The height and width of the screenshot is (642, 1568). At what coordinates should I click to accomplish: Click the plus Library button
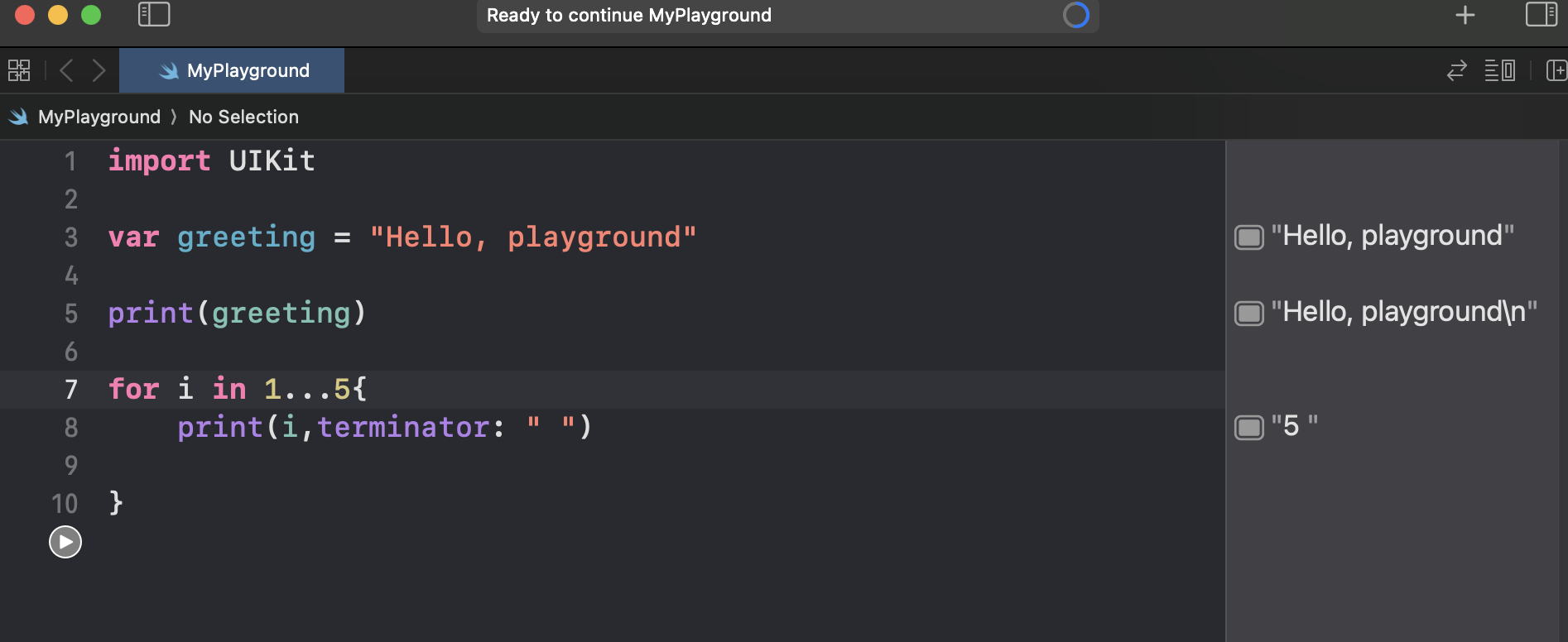[1465, 15]
